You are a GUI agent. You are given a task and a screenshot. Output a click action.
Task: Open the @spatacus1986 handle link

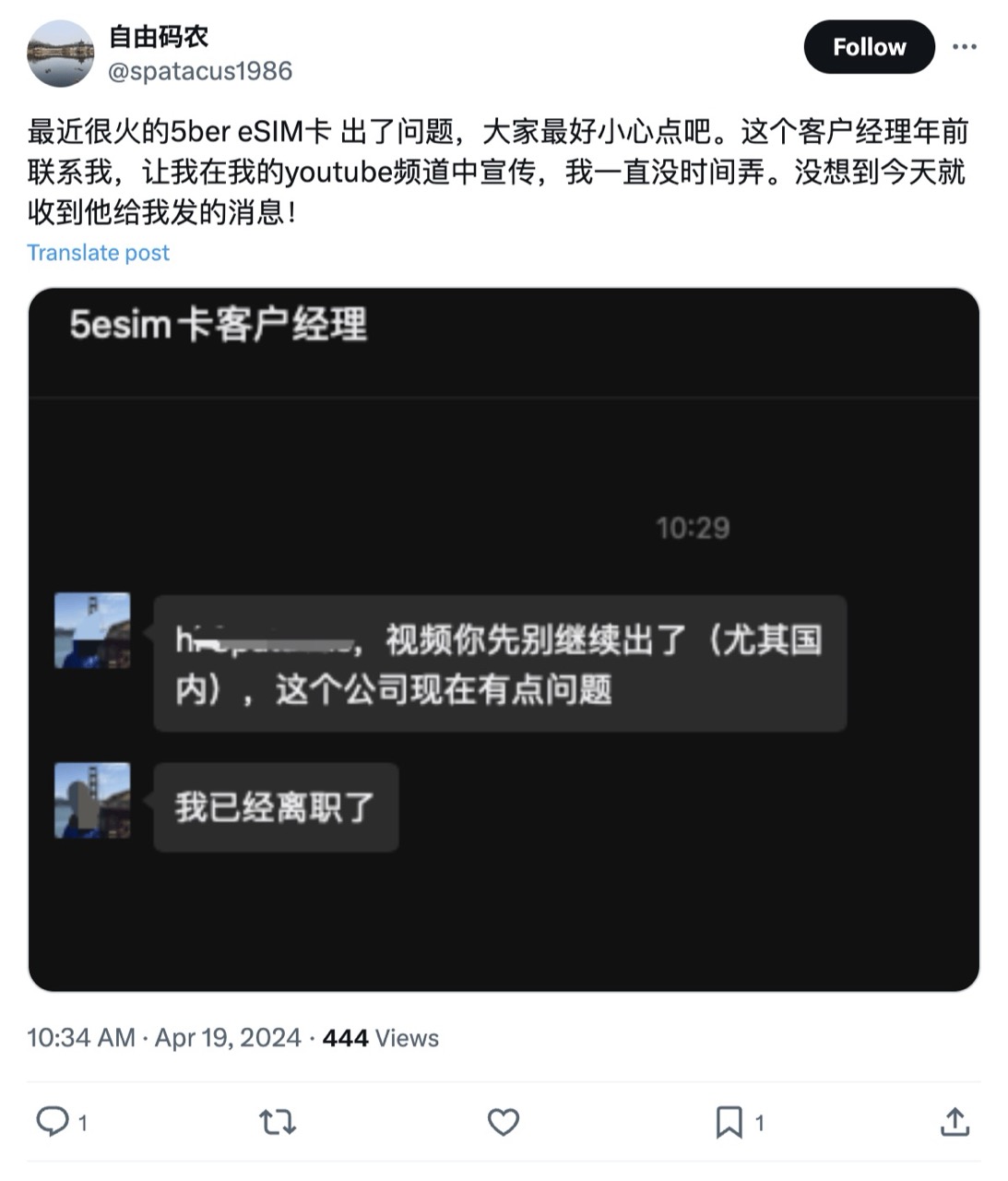pyautogui.click(x=200, y=71)
